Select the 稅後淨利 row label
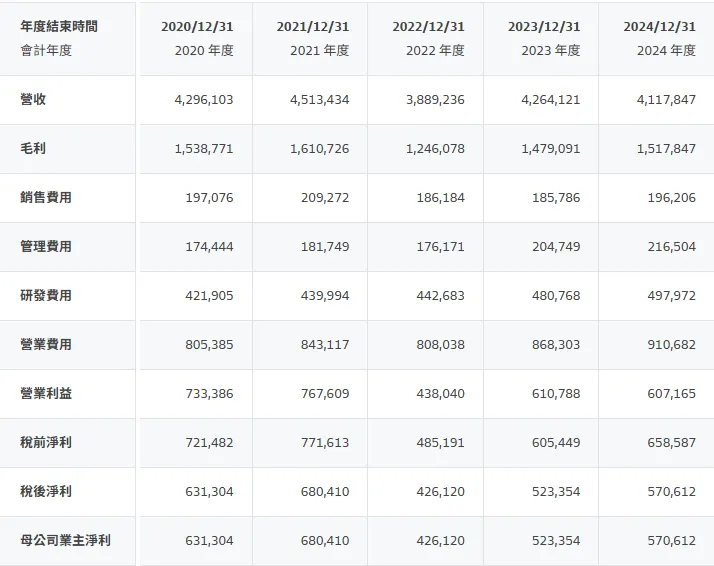 point(46,492)
